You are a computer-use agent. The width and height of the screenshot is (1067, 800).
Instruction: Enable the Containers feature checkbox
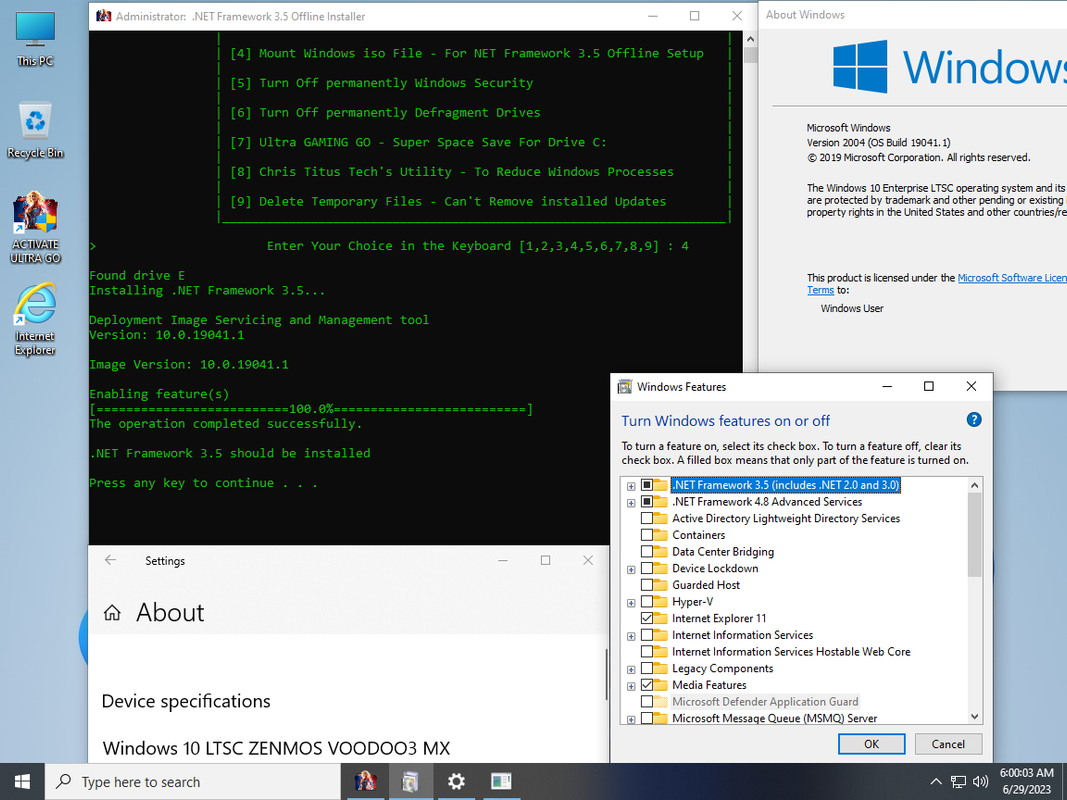point(646,535)
